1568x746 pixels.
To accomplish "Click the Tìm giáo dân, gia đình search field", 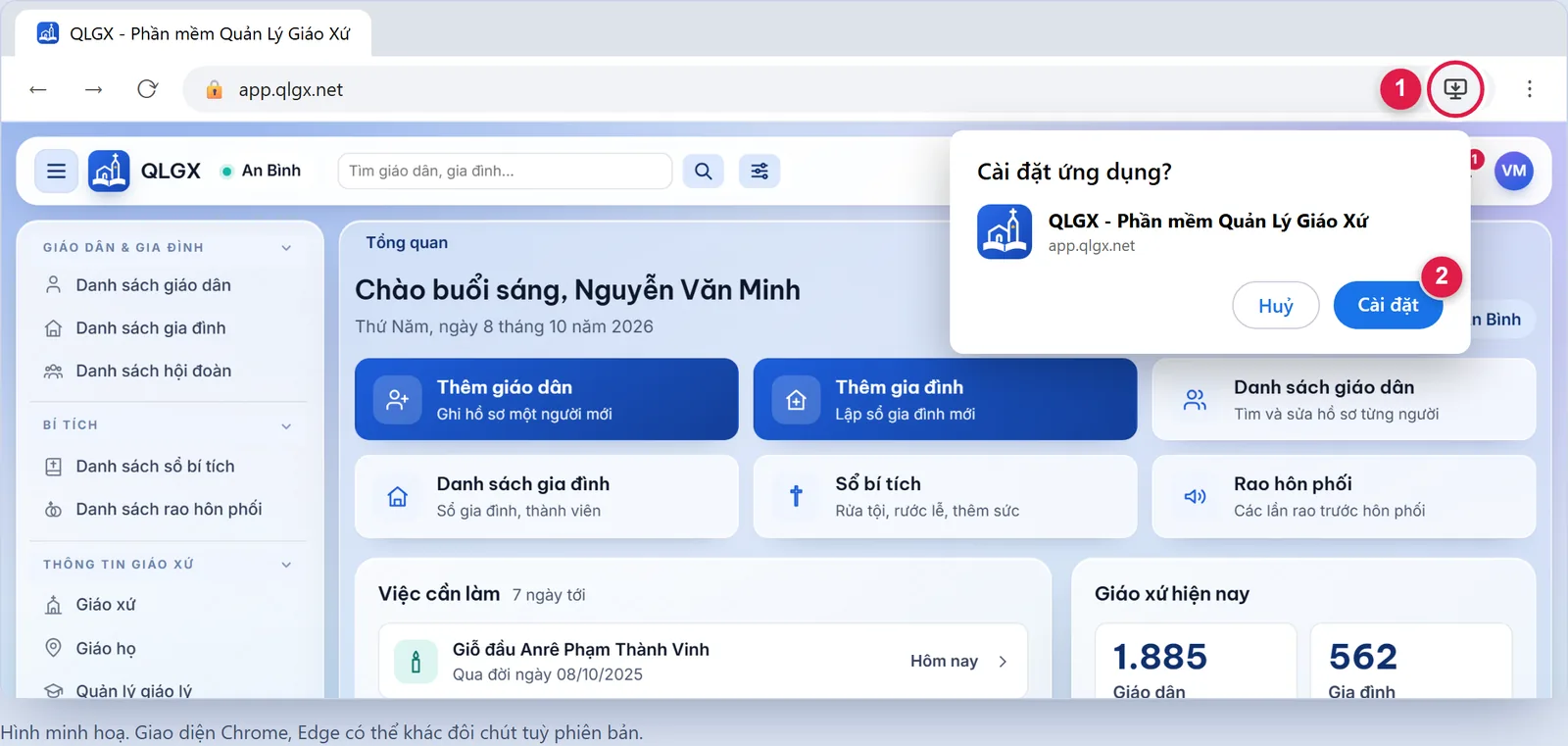I will coord(505,171).
